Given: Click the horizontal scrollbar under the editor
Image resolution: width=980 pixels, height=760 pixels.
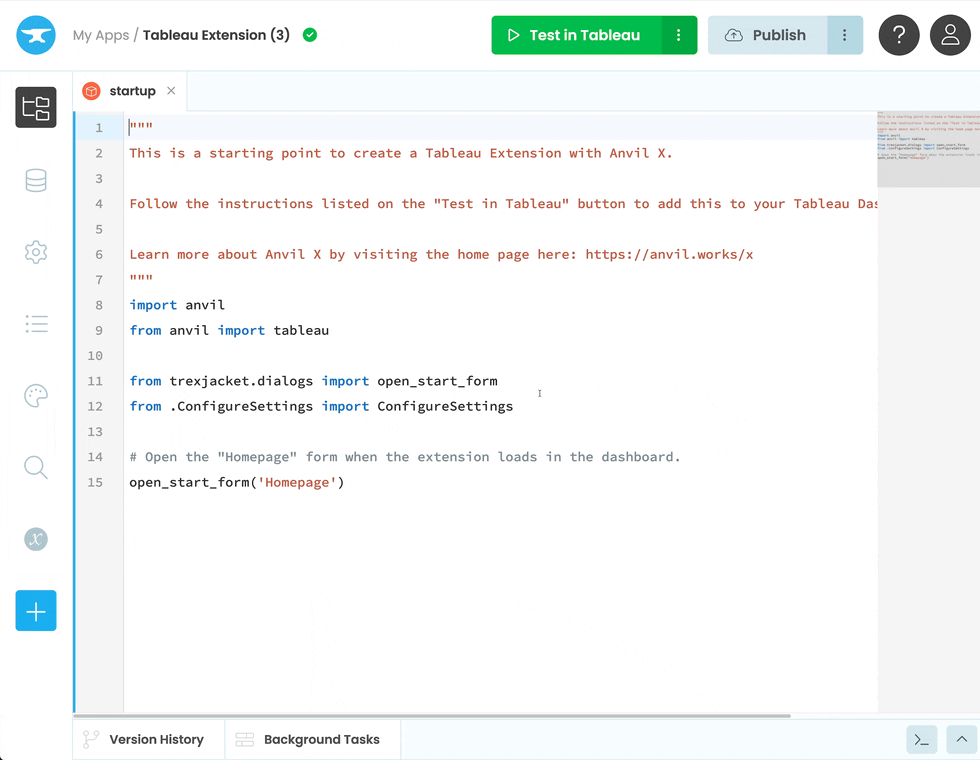Looking at the screenshot, I should [432, 716].
